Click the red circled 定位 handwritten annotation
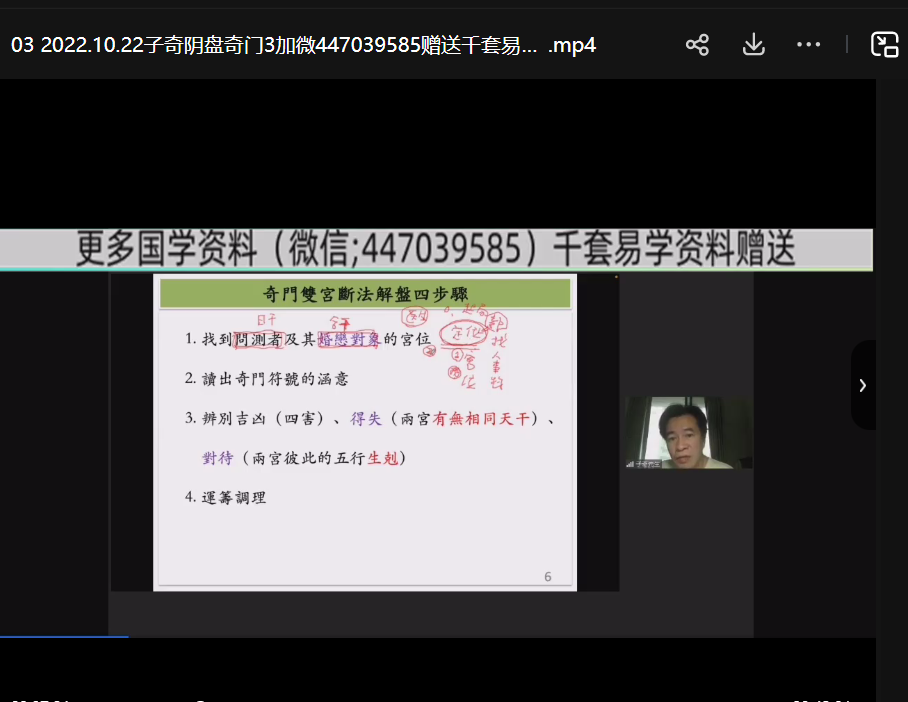This screenshot has height=702, width=908. [x=462, y=334]
